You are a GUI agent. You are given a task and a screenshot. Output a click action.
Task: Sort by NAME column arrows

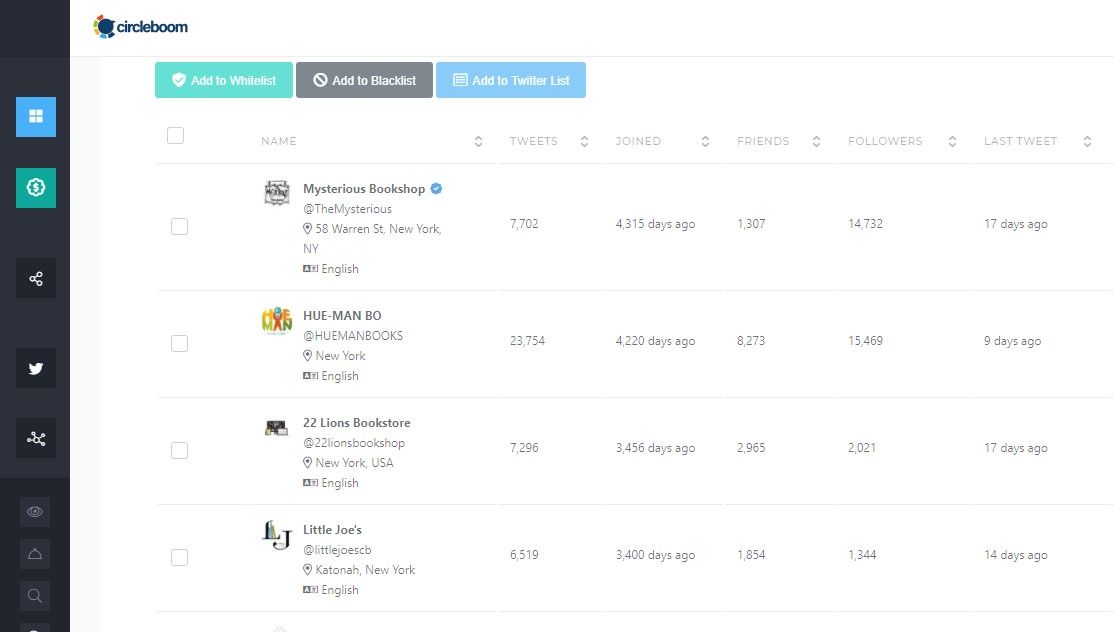(479, 141)
